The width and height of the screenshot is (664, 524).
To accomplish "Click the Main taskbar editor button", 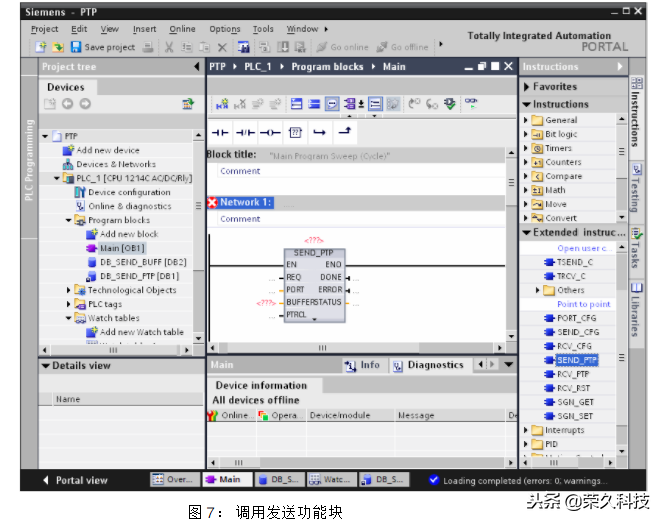I will [x=227, y=480].
